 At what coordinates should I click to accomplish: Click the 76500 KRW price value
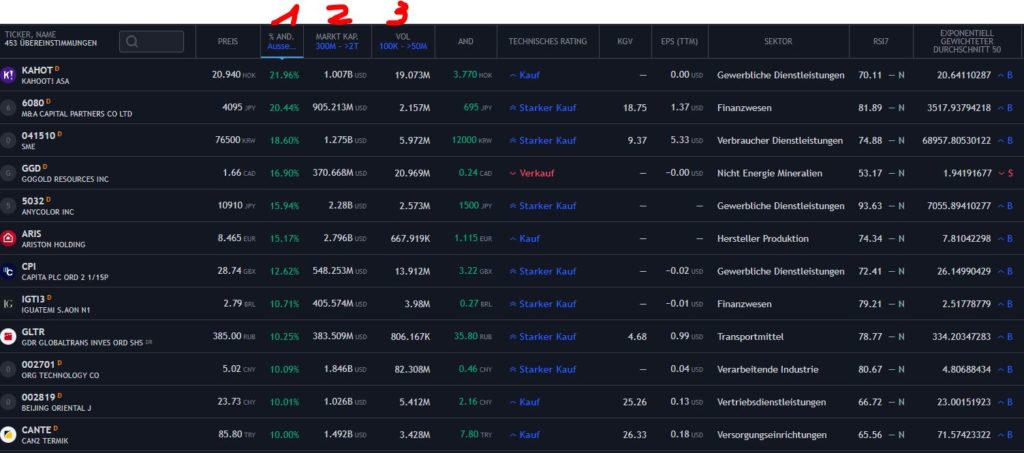[x=235, y=140]
